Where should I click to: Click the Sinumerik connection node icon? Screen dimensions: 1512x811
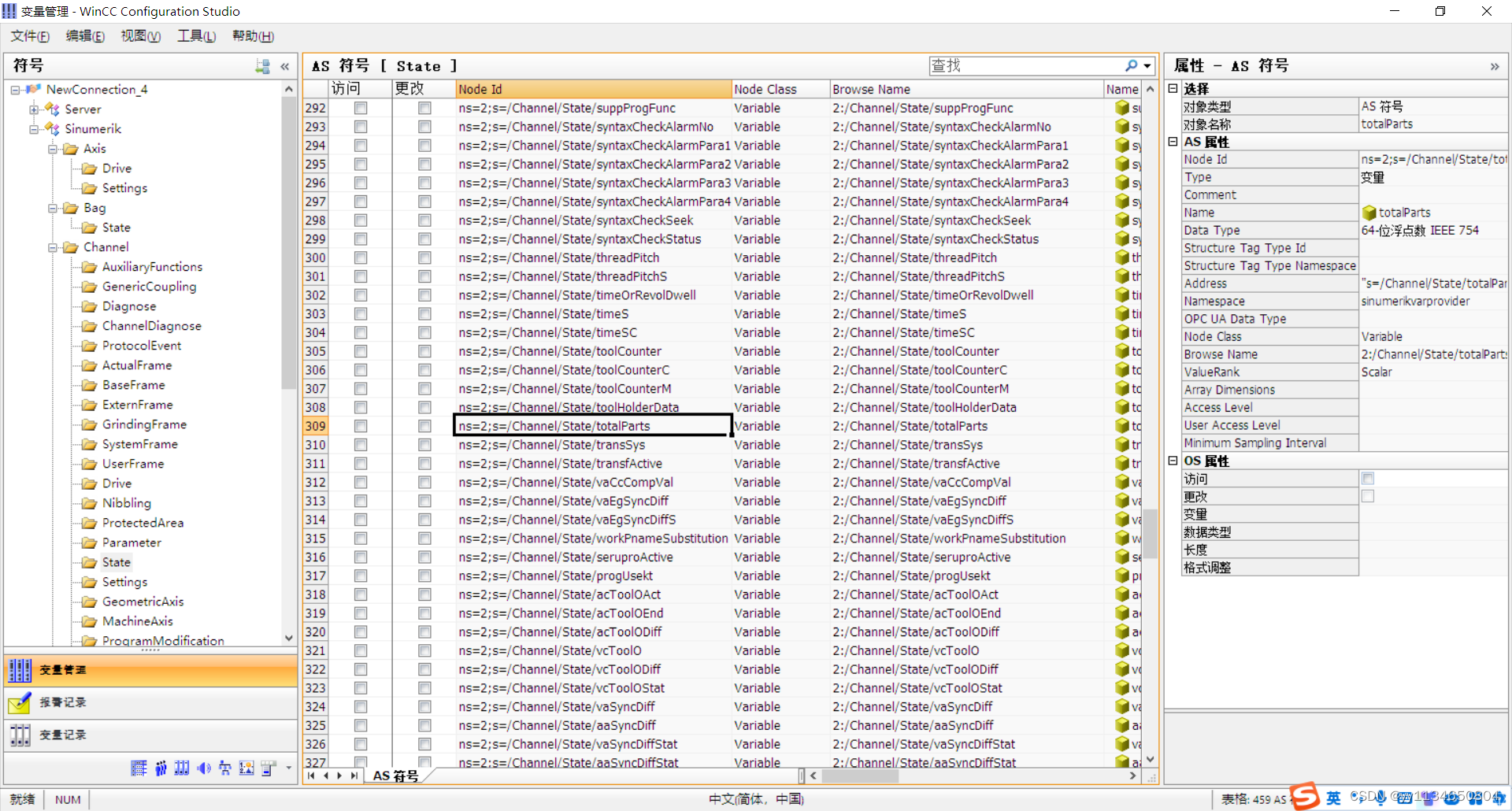tap(52, 128)
